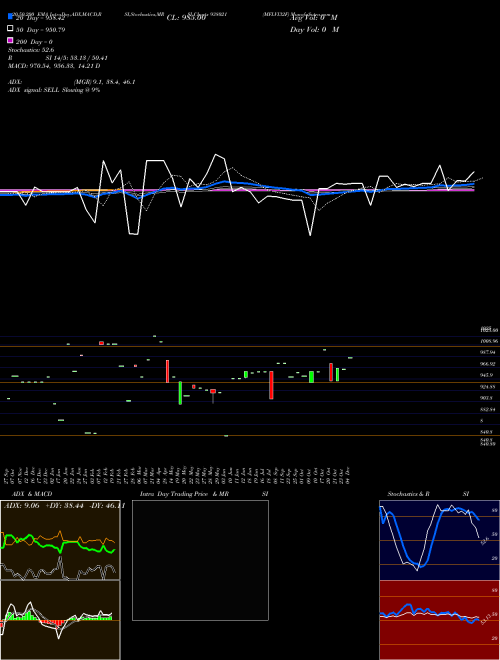The height and width of the screenshot is (660, 500).
Task: Click the RSI 14/5 values line
Action: (58, 58)
